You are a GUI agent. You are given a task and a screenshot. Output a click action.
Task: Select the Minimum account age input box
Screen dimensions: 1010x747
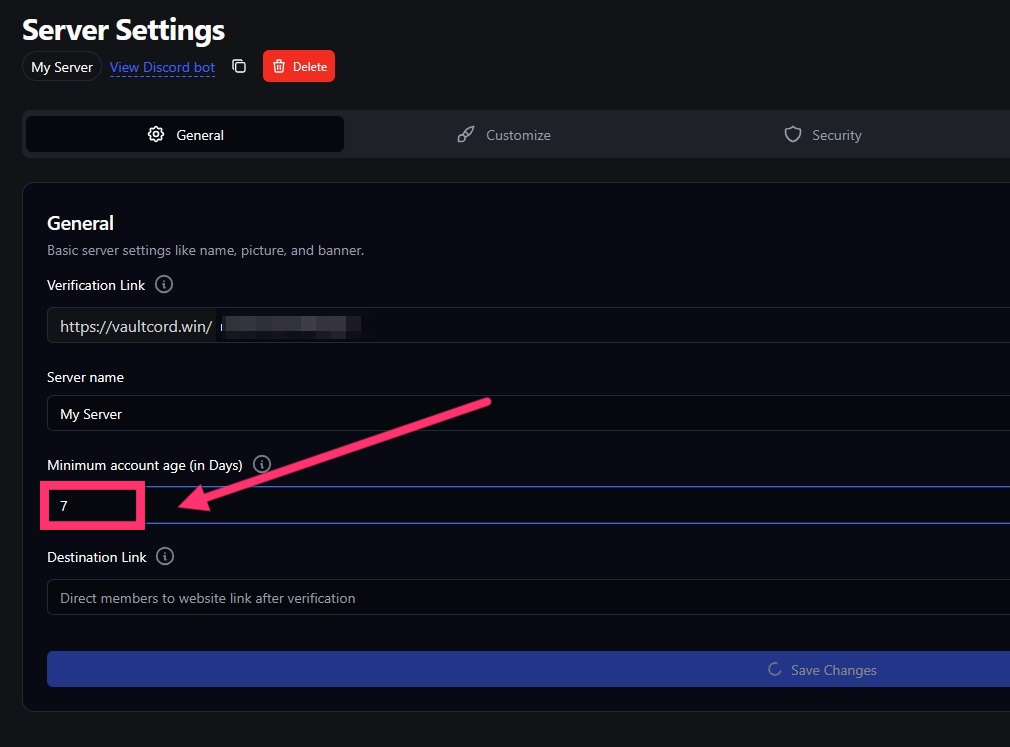[528, 506]
